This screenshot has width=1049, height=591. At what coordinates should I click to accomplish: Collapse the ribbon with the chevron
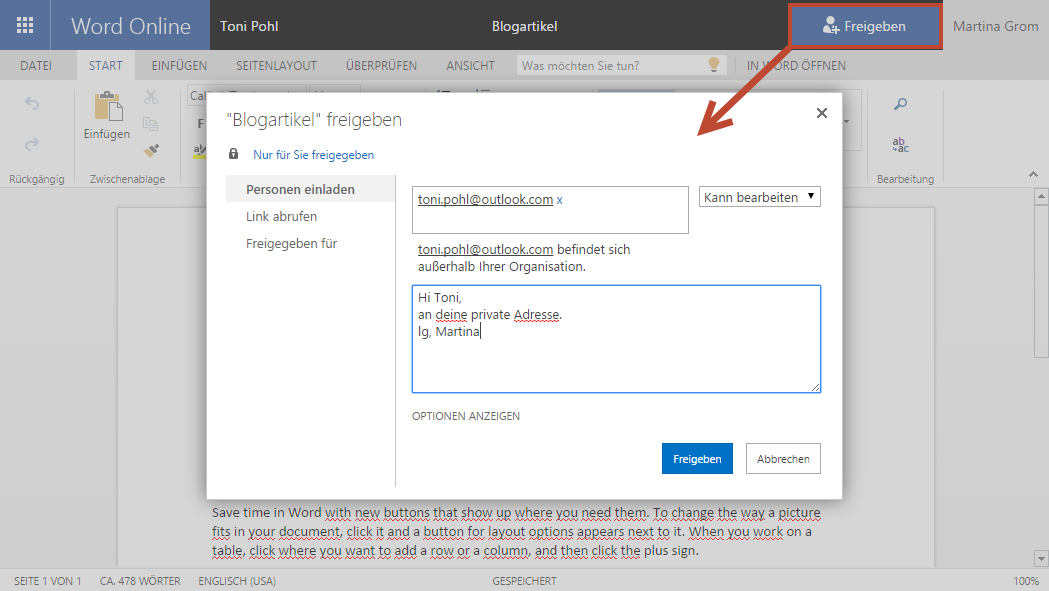coord(1033,174)
